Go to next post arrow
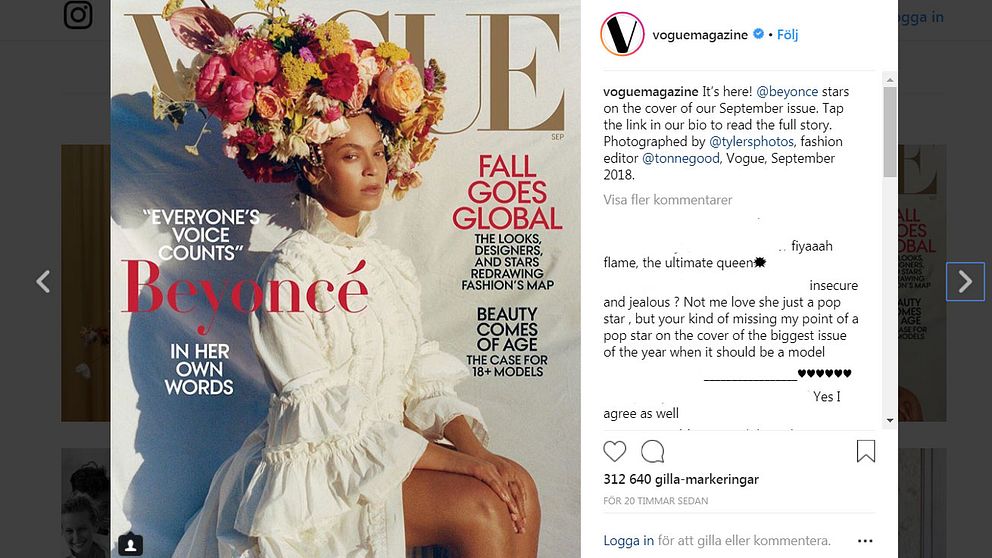Image resolution: width=992 pixels, height=558 pixels. pyautogui.click(x=965, y=281)
